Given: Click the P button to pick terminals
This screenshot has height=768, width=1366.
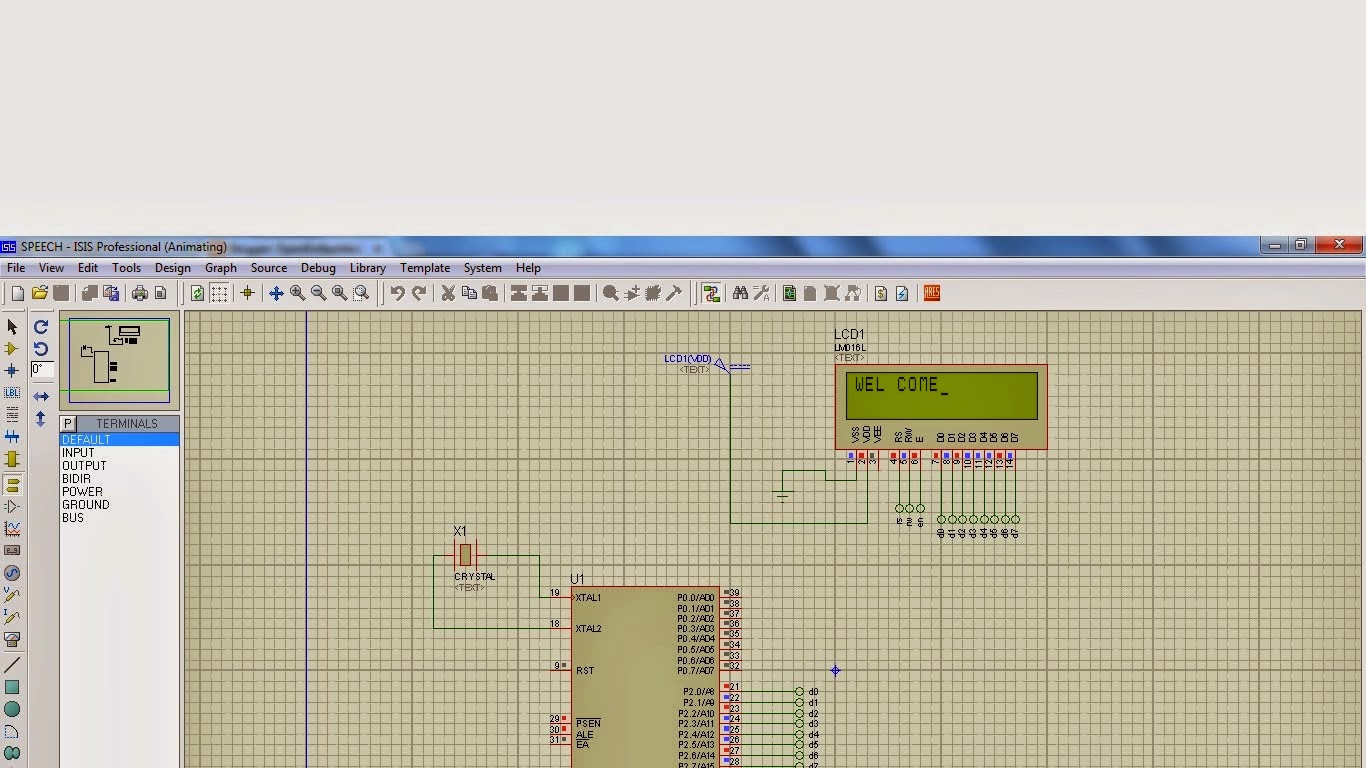Looking at the screenshot, I should coord(67,423).
